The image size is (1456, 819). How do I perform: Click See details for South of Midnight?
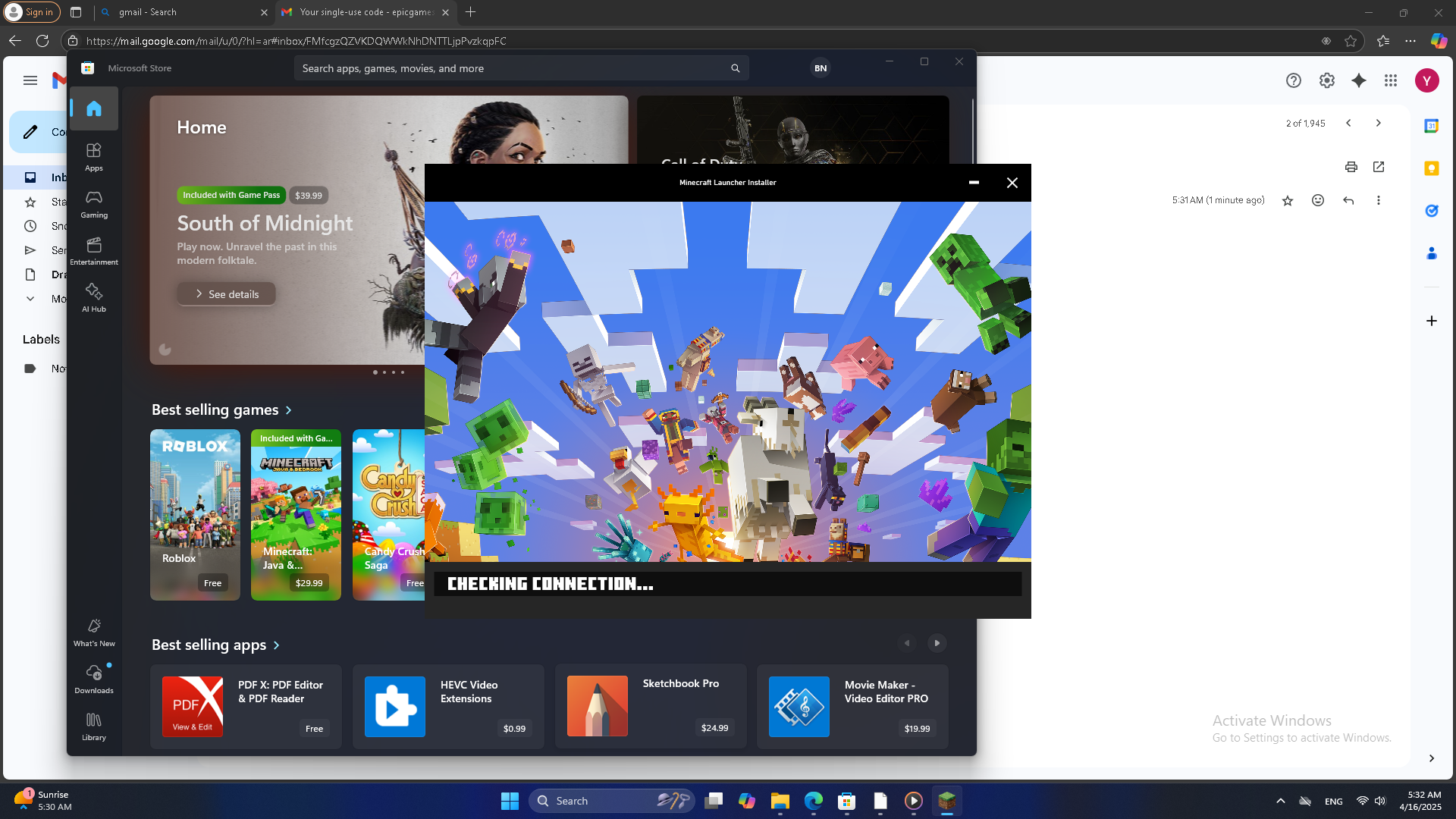pyautogui.click(x=226, y=294)
